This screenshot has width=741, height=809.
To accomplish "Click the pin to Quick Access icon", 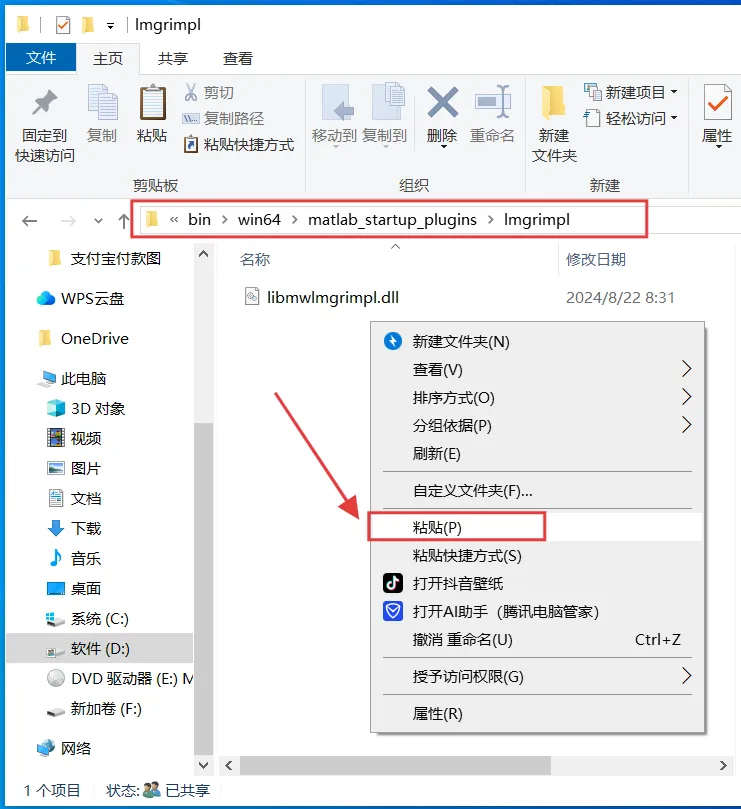I will tap(44, 103).
